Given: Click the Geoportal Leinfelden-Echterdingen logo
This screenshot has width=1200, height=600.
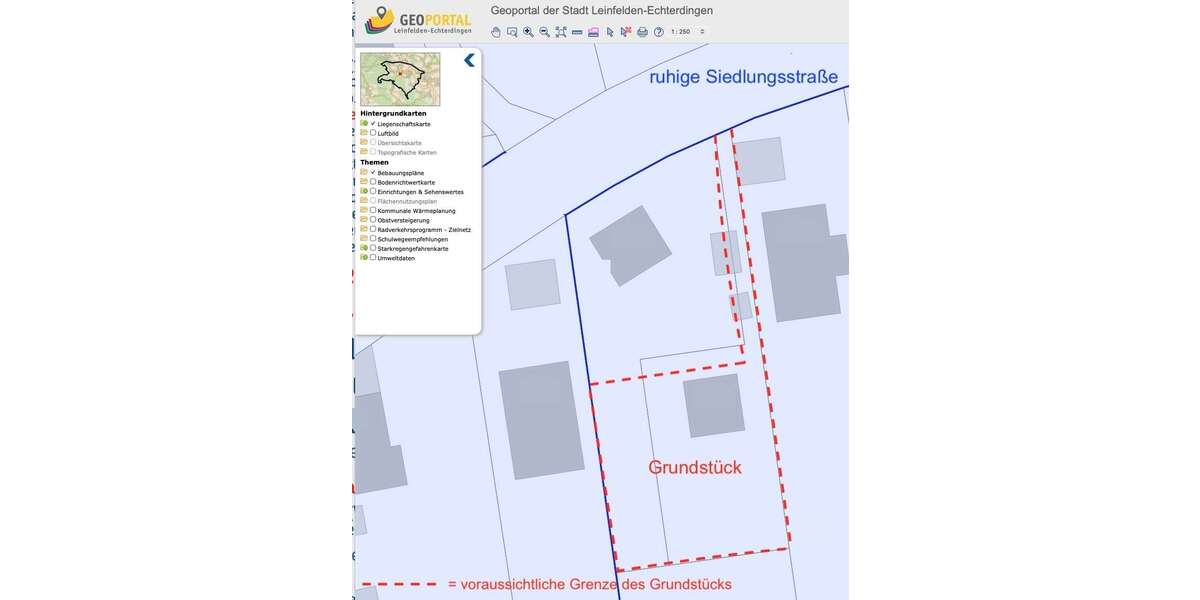Looking at the screenshot, I should pos(418,19).
